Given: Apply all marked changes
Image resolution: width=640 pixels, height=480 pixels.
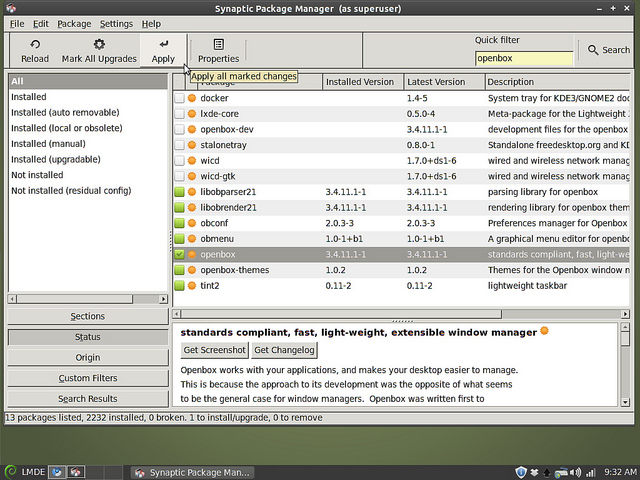Looking at the screenshot, I should 163,51.
